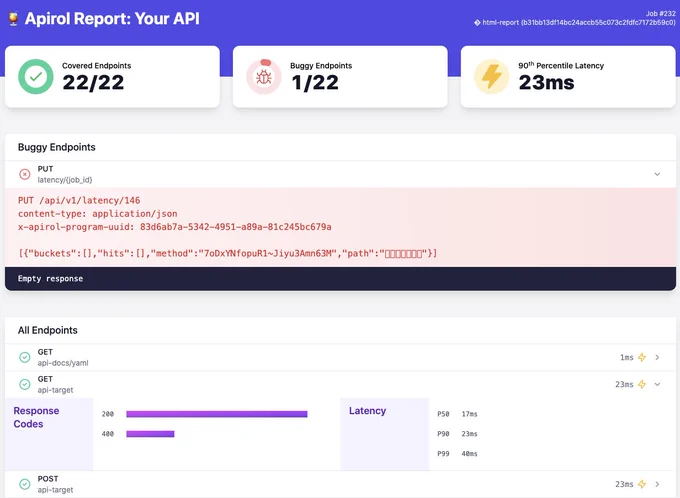
Task: Click the git icon beside html-report
Action: (x=476, y=22)
